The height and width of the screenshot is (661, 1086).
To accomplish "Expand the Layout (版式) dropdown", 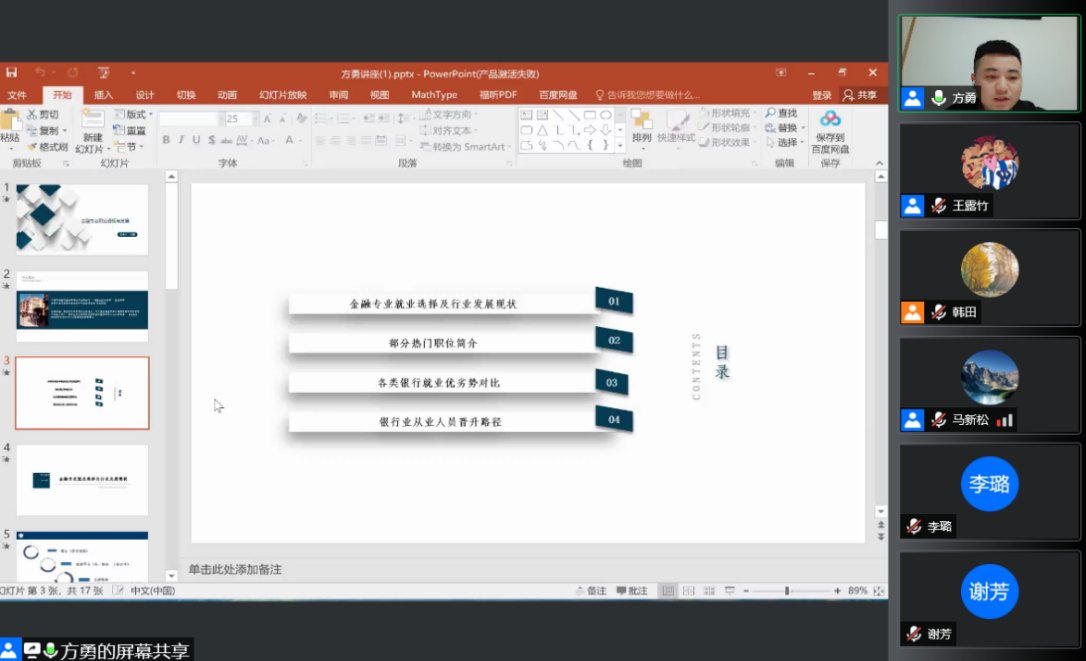I will click(134, 115).
